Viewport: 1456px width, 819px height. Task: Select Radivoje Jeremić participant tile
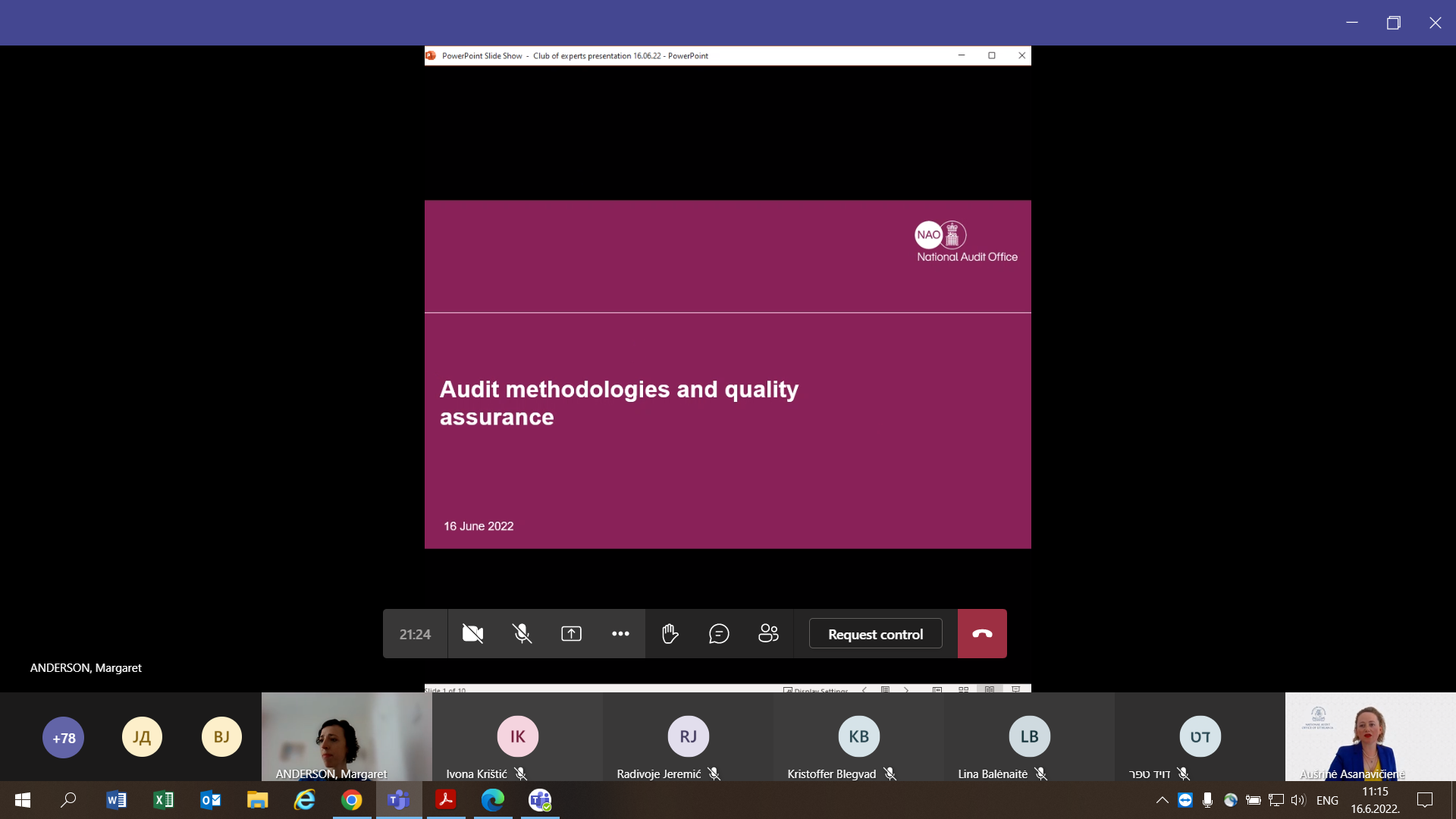(688, 736)
